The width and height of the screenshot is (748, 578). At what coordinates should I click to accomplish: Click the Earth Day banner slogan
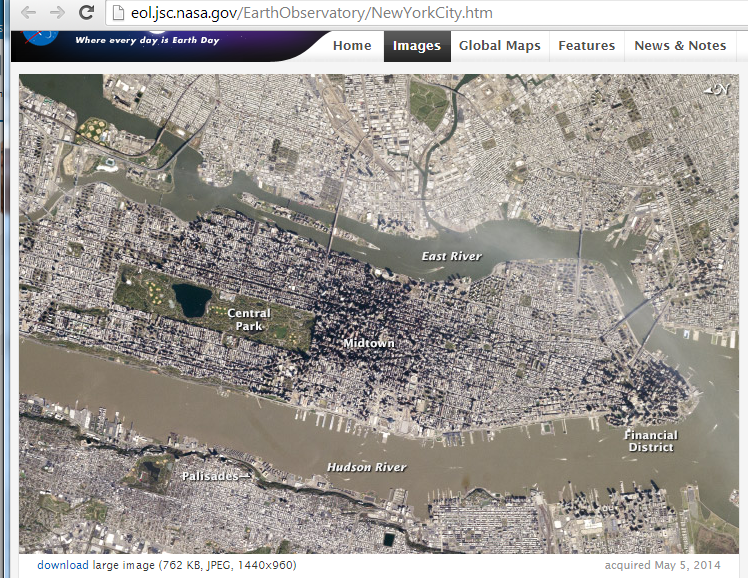(x=147, y=40)
